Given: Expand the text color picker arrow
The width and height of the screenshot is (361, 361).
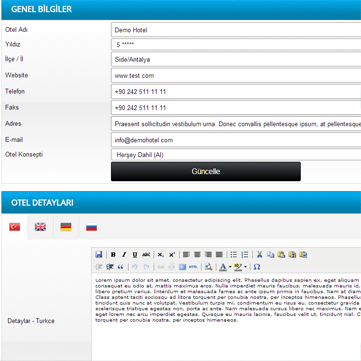Looking at the screenshot, I should [230, 267].
